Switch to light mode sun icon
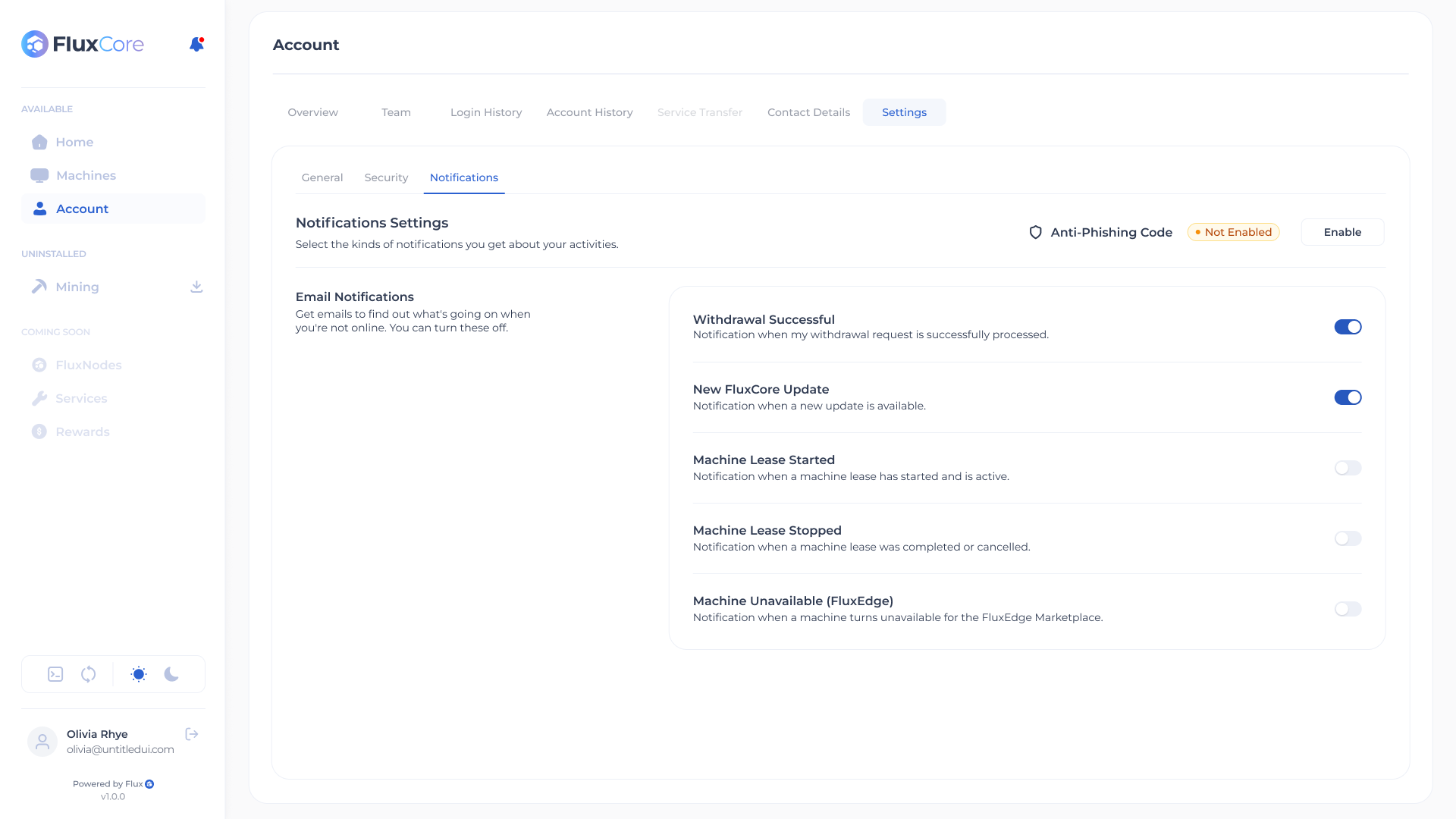This screenshot has width=1456, height=819. pos(139,674)
